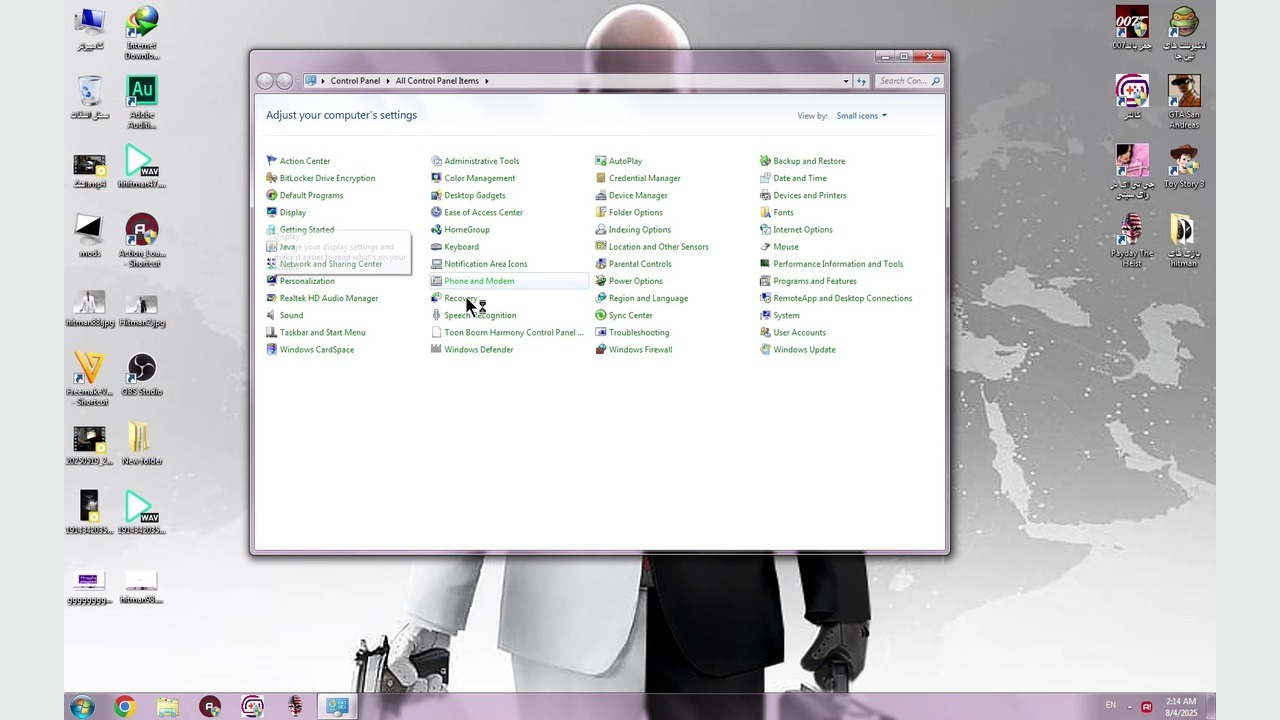The height and width of the screenshot is (720, 1280).
Task: Open Realtek HD Audio Manager icon
Action: [271, 298]
